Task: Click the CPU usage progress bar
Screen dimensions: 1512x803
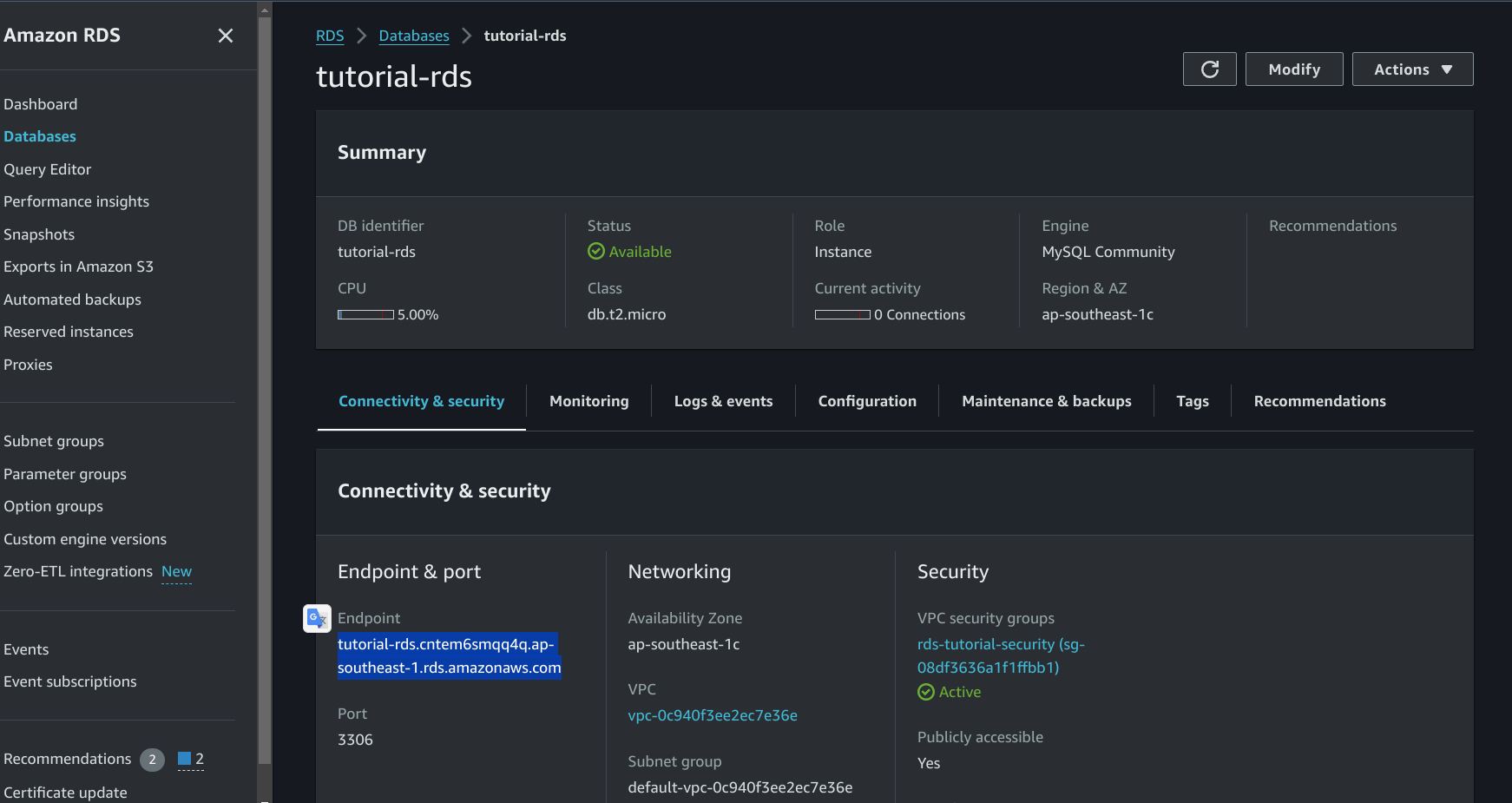Action: tap(365, 314)
